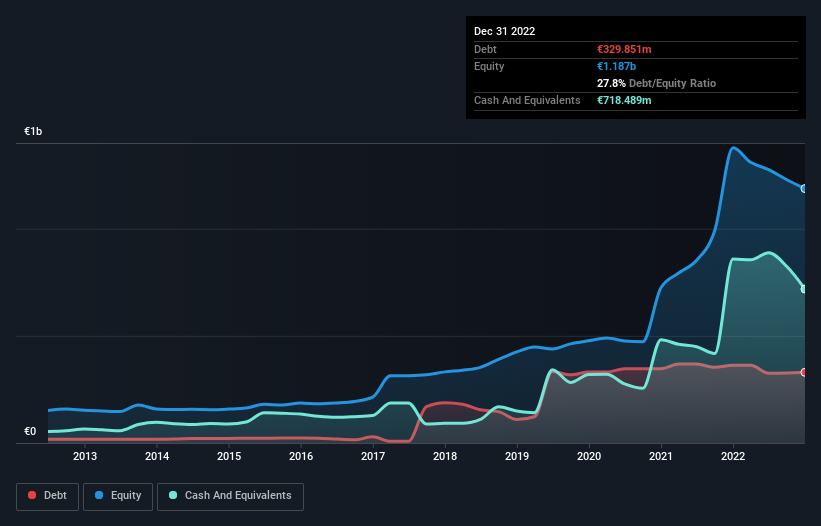Screen dimensions: 821x526
Task: Click the Dec 31 2022 tooltip date
Action: [504, 31]
